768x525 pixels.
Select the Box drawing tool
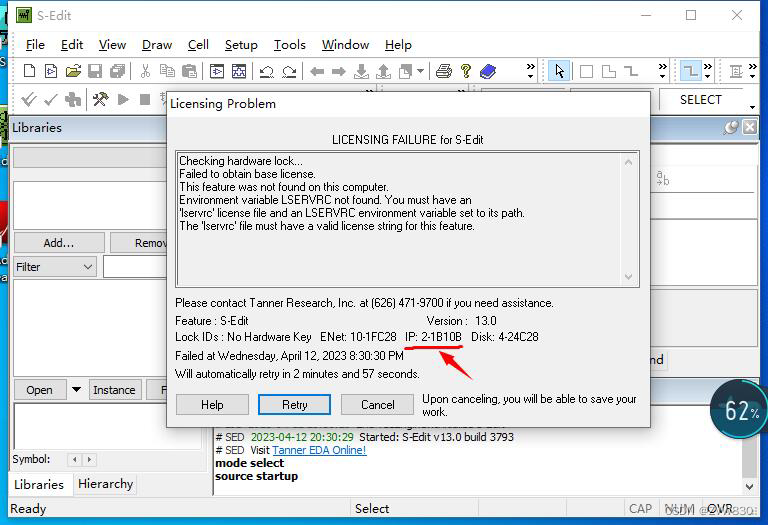[586, 72]
